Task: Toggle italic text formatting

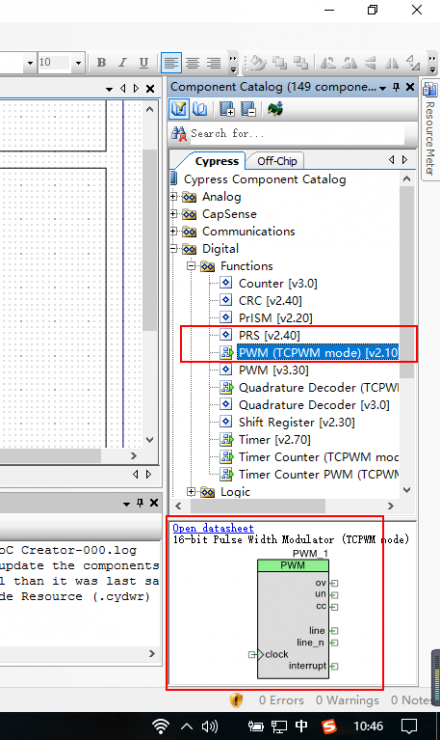Action: 122,63
